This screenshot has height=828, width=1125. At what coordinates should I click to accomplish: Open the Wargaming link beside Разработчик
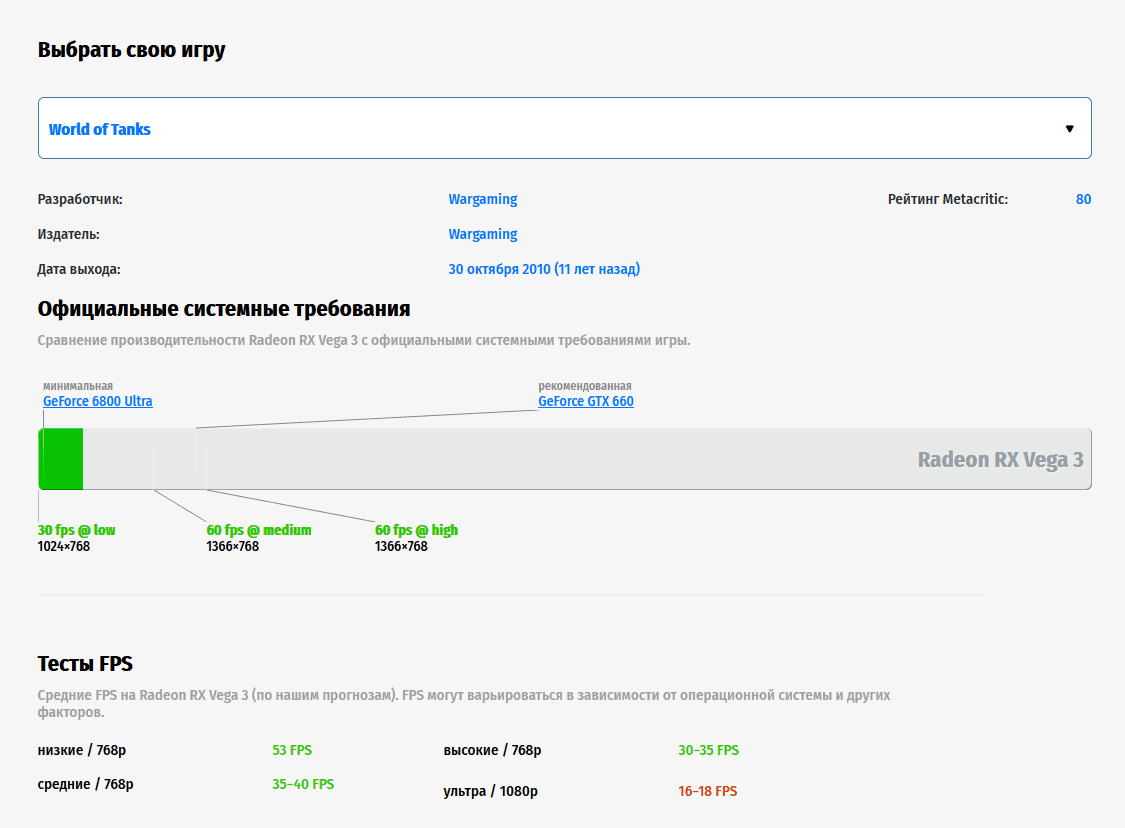pyautogui.click(x=483, y=199)
